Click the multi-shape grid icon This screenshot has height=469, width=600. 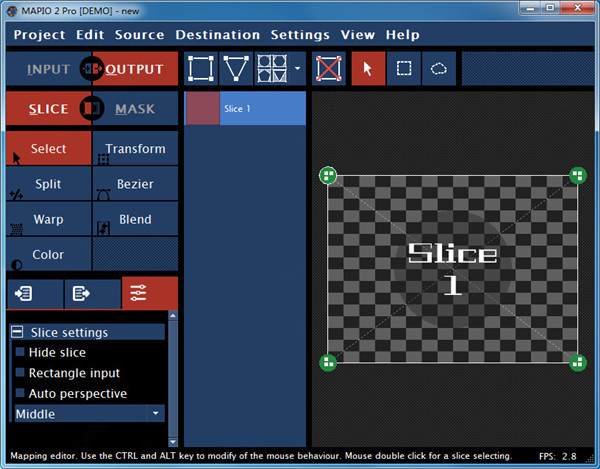click(x=272, y=69)
